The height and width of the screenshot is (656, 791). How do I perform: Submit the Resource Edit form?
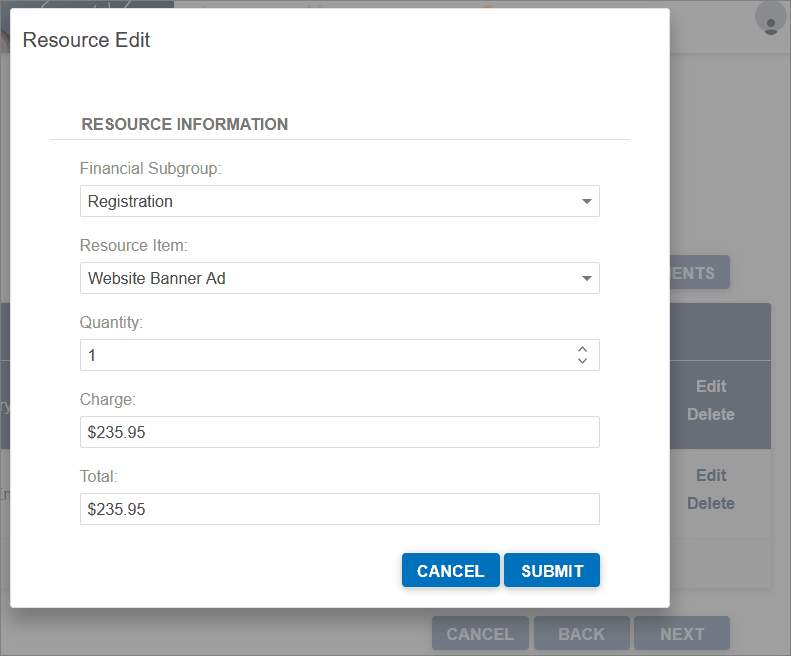pos(552,571)
